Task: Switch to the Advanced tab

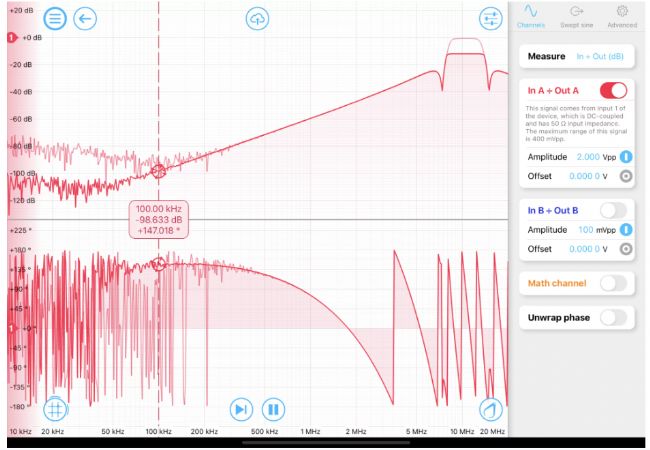Action: [x=621, y=15]
